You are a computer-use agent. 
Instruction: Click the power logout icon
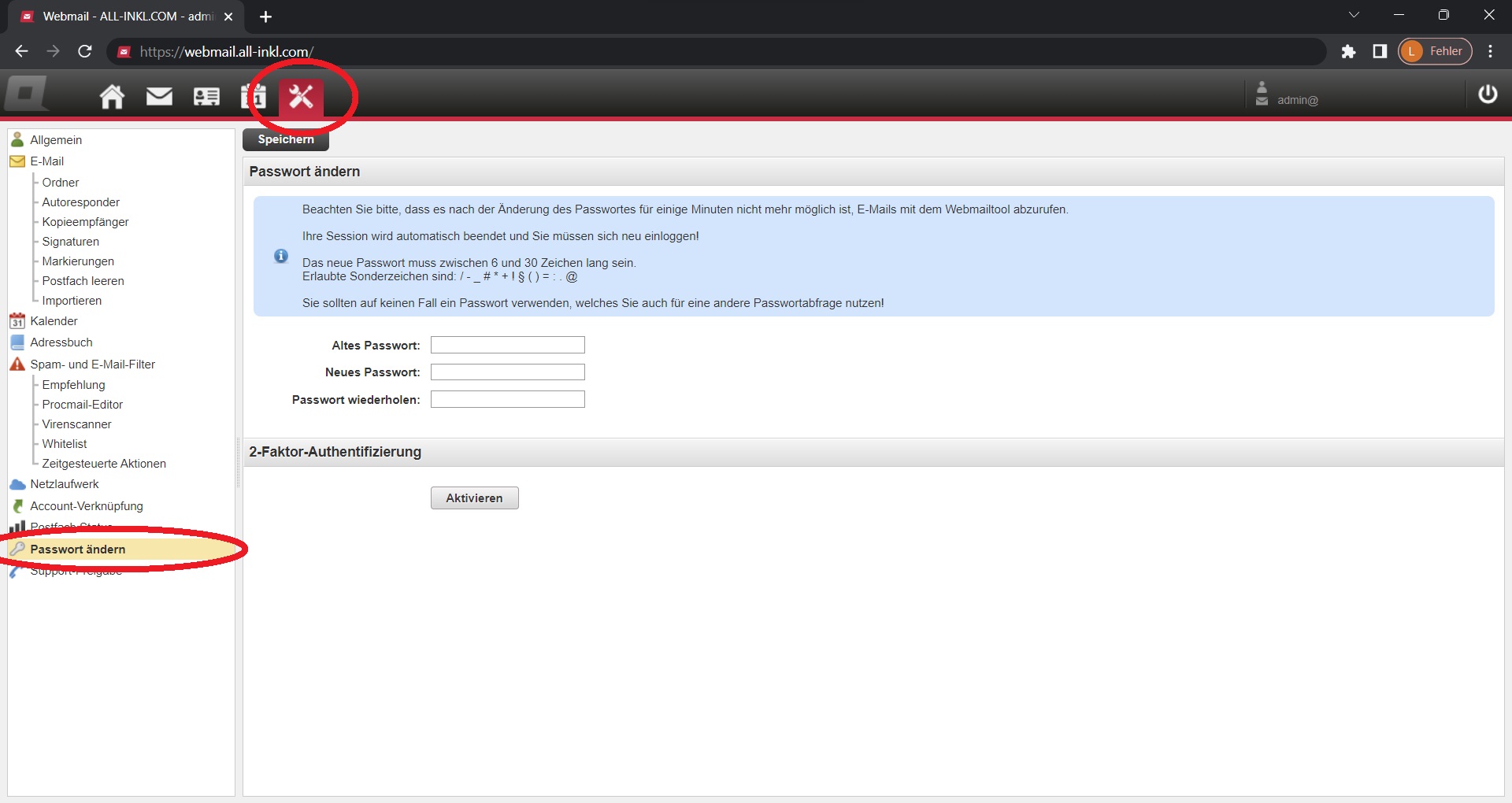coord(1487,94)
